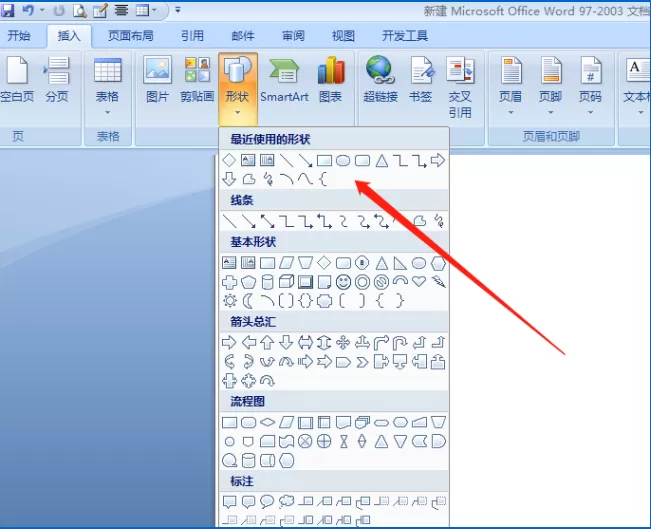Select the sun shape in 基本形状
Viewport: 651px width, 529px height.
click(x=230, y=301)
